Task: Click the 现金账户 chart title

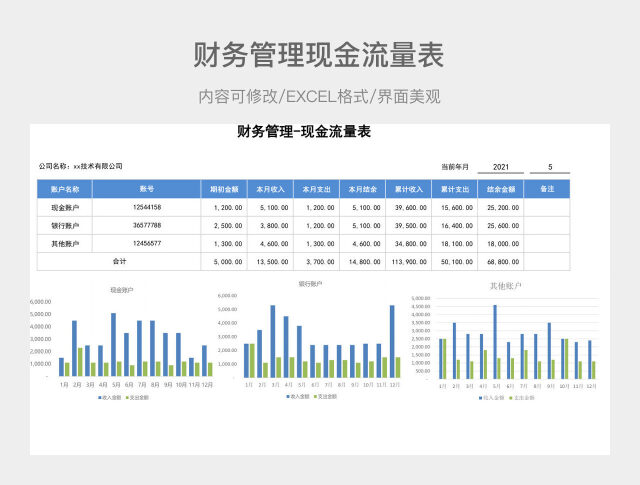Action: [x=122, y=290]
